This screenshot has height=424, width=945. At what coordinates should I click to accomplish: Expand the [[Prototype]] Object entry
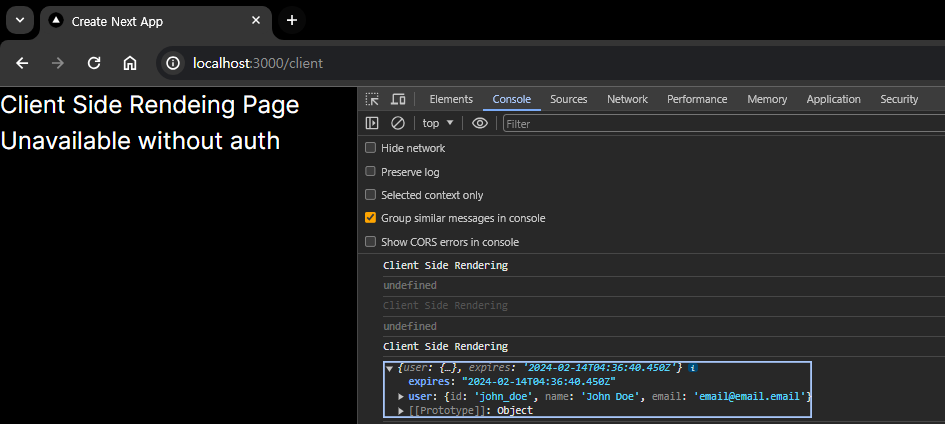[x=401, y=411]
